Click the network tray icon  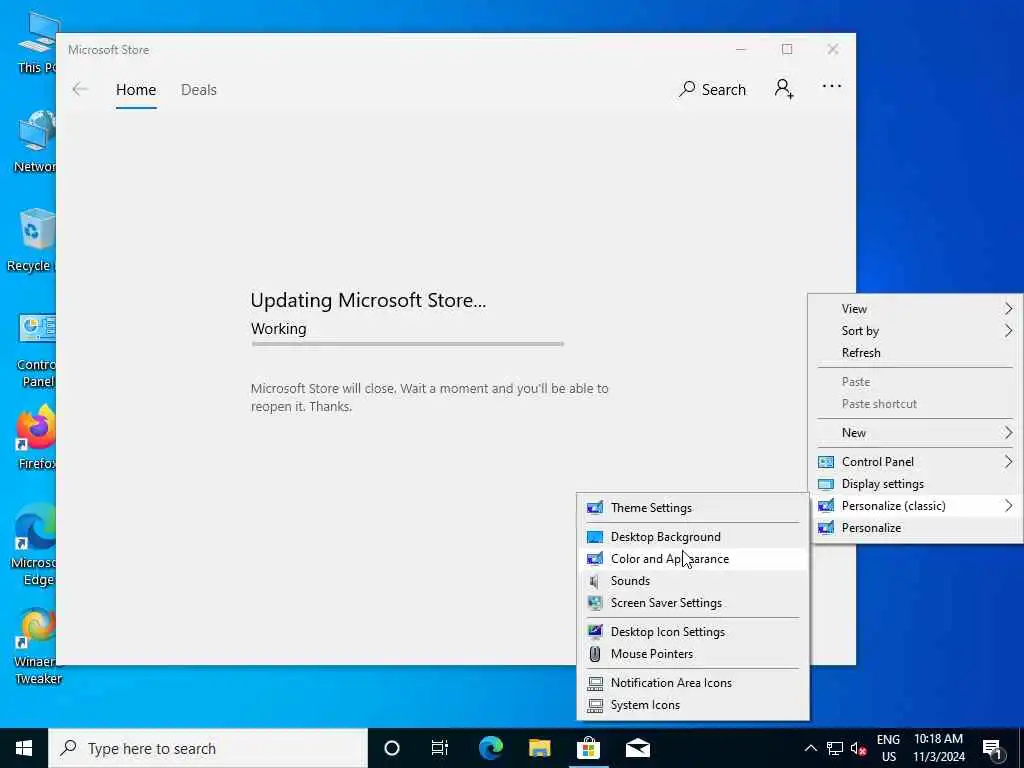pos(835,748)
